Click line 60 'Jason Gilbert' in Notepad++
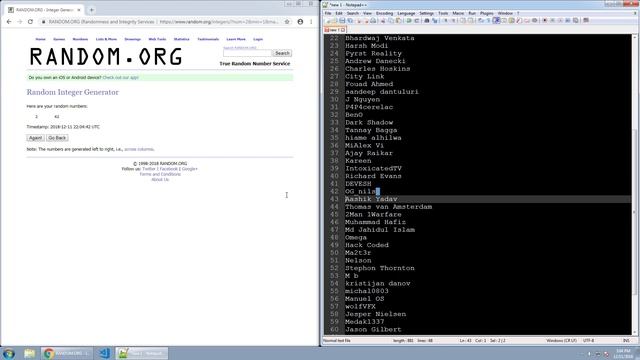 point(373,329)
